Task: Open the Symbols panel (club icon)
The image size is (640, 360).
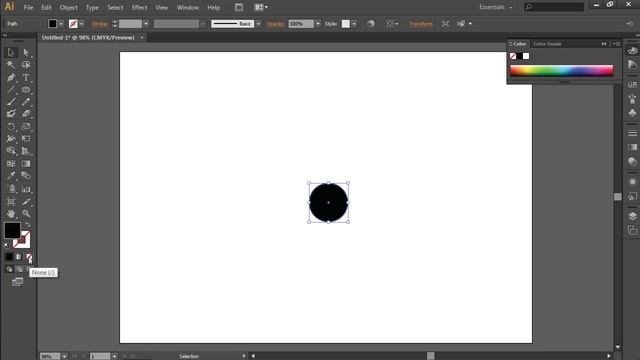Action: tap(632, 112)
